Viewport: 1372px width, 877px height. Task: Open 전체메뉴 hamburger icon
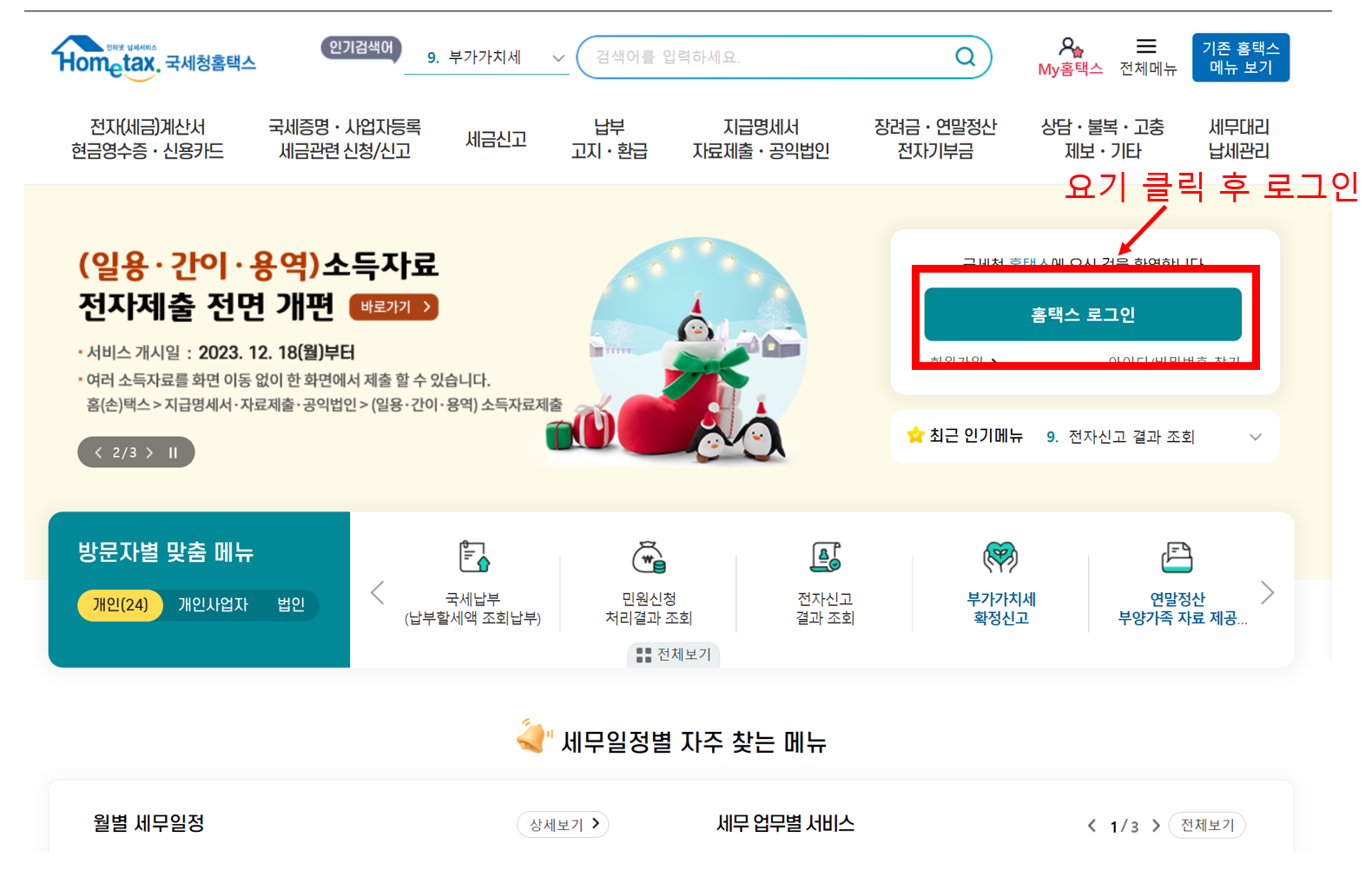click(1146, 46)
